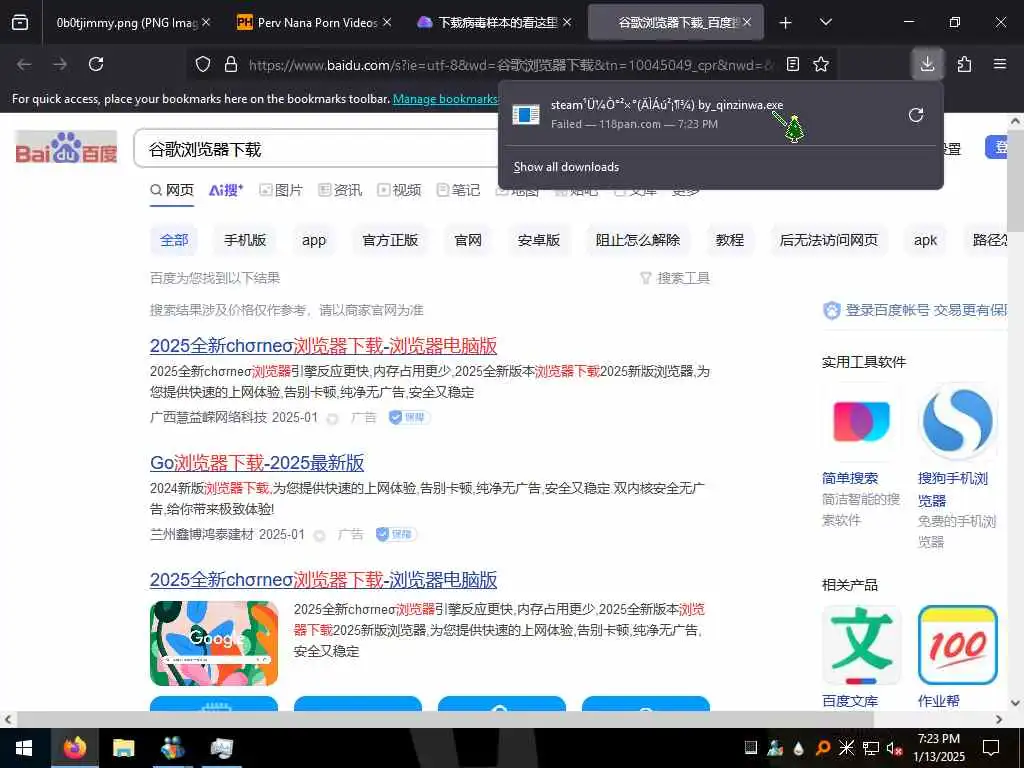Select the 手机版 filter chip

click(x=245, y=240)
